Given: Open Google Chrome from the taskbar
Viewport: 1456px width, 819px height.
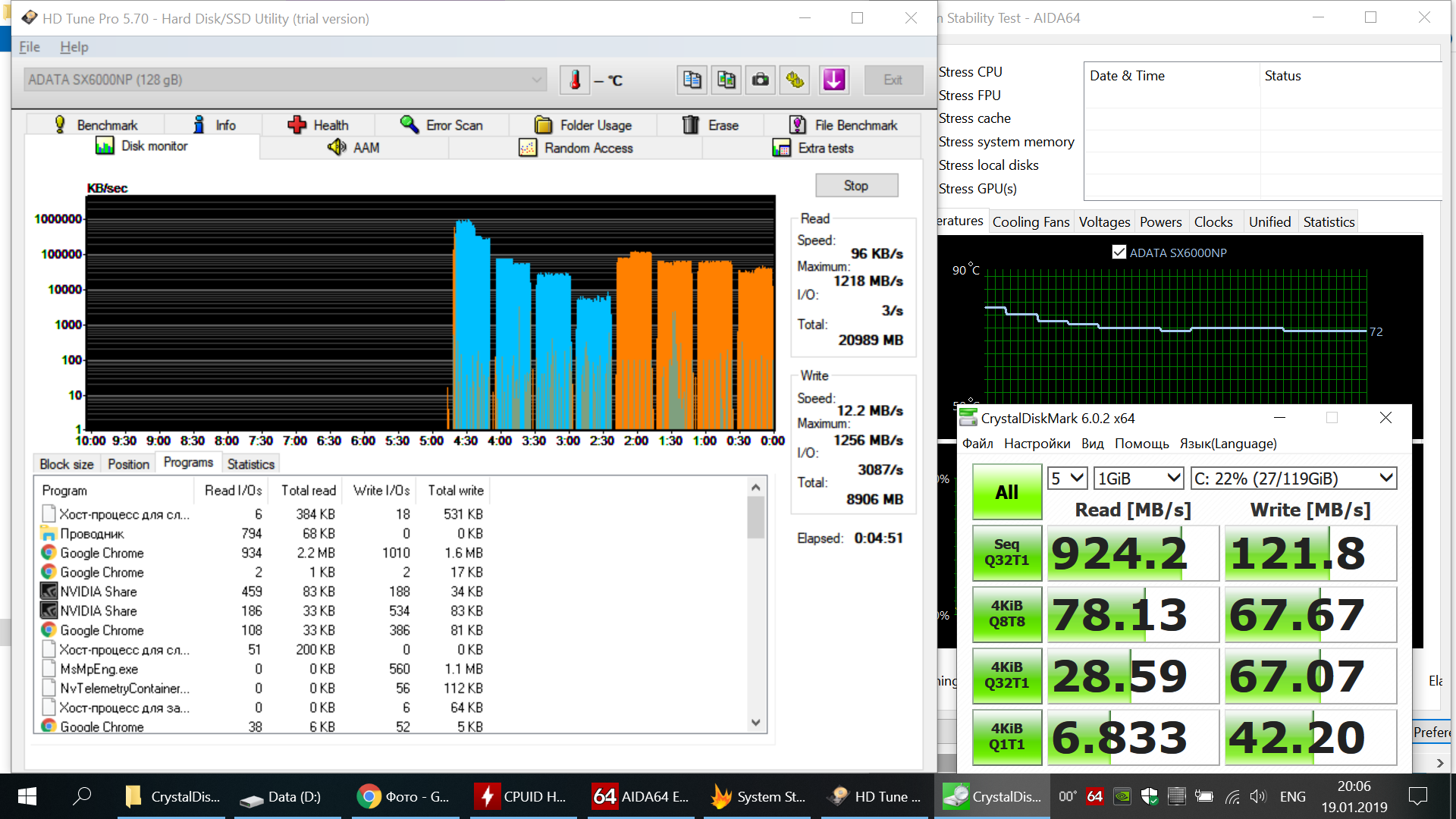Looking at the screenshot, I should 403,796.
